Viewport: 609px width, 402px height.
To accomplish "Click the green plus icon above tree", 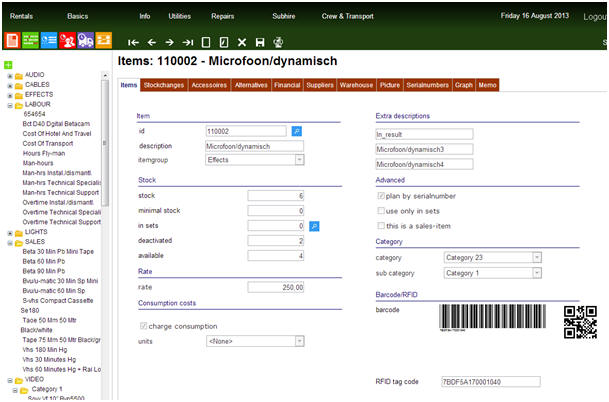I will (x=8, y=65).
